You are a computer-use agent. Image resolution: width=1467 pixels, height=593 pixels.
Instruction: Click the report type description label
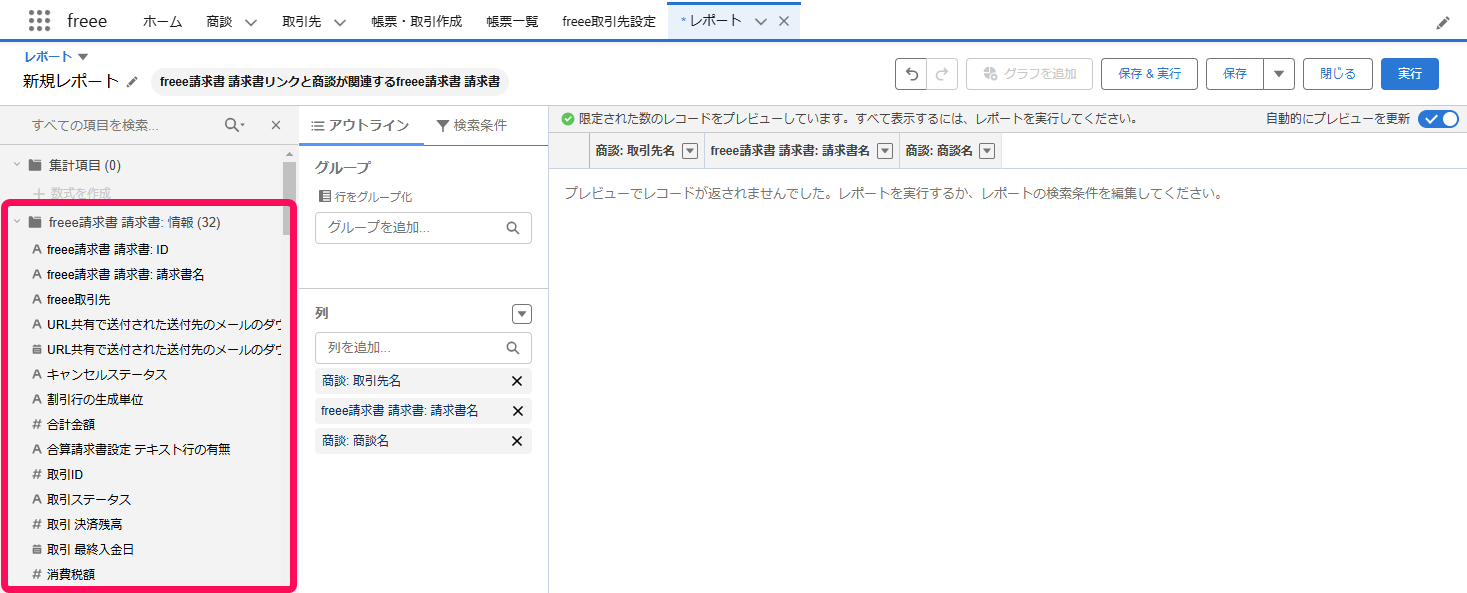coord(330,81)
